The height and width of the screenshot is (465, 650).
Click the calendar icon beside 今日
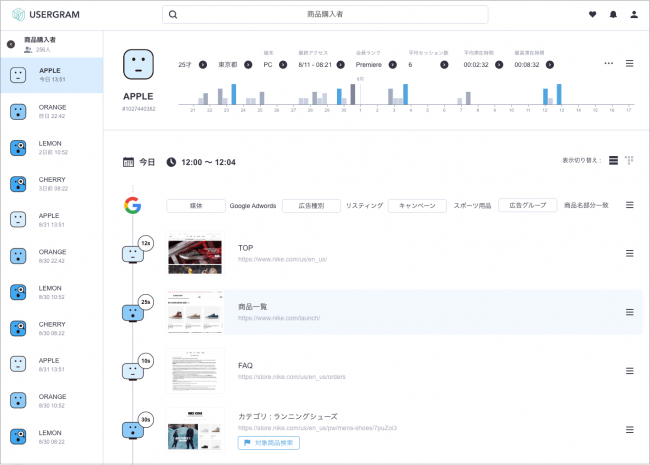128,162
